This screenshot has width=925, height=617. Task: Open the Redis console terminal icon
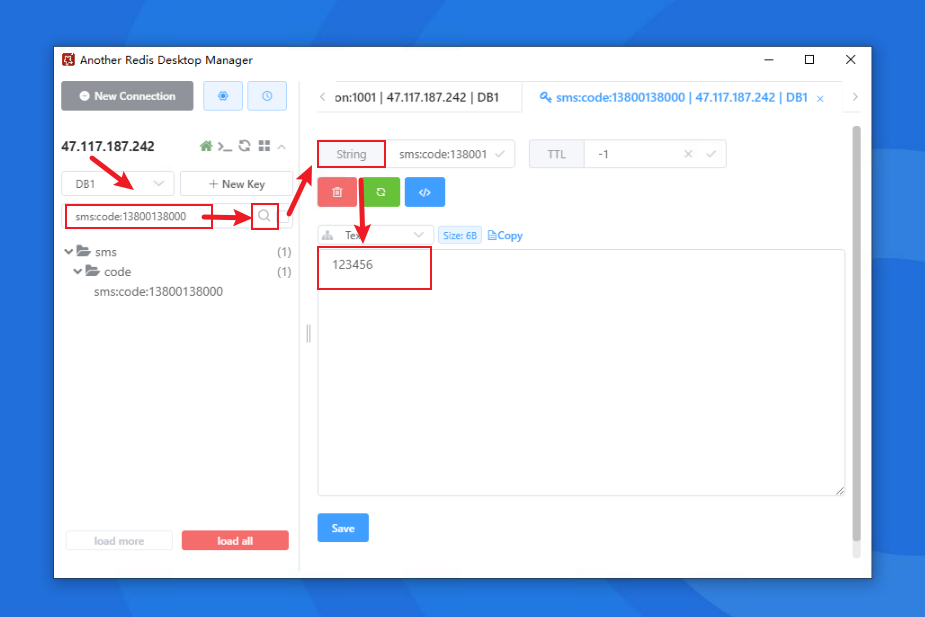pos(225,146)
